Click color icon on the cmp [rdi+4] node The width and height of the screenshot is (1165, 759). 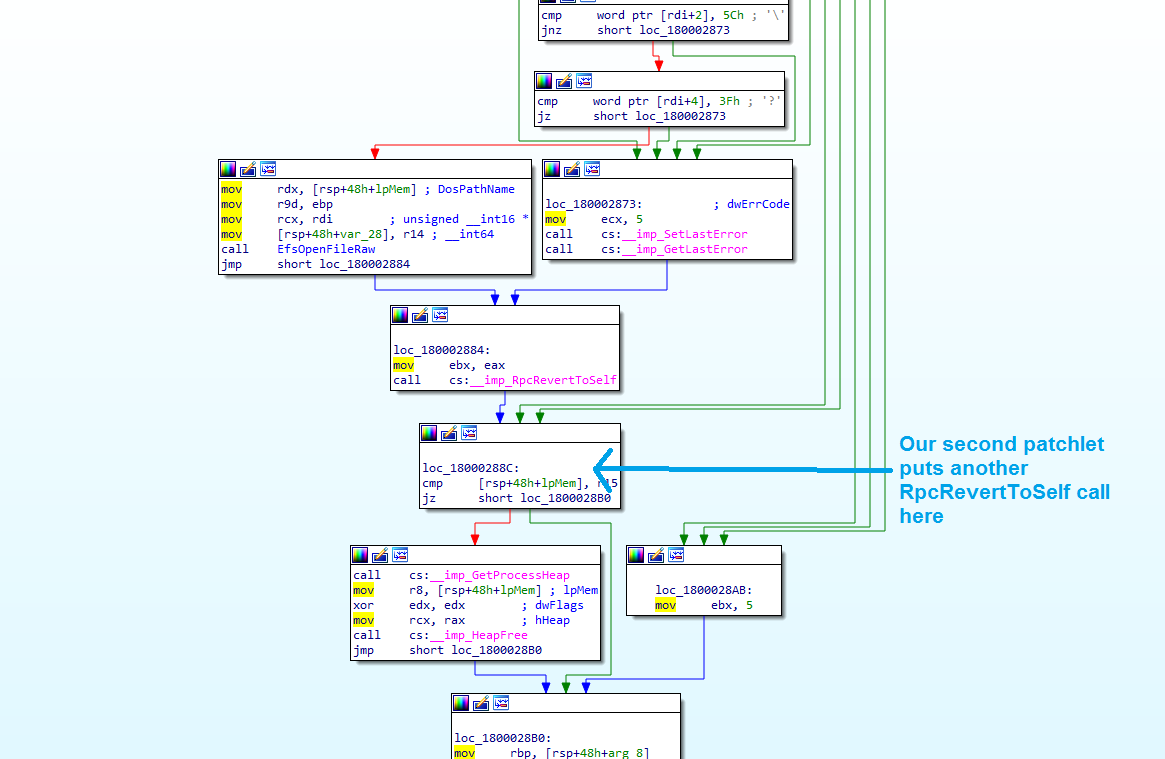tap(545, 81)
